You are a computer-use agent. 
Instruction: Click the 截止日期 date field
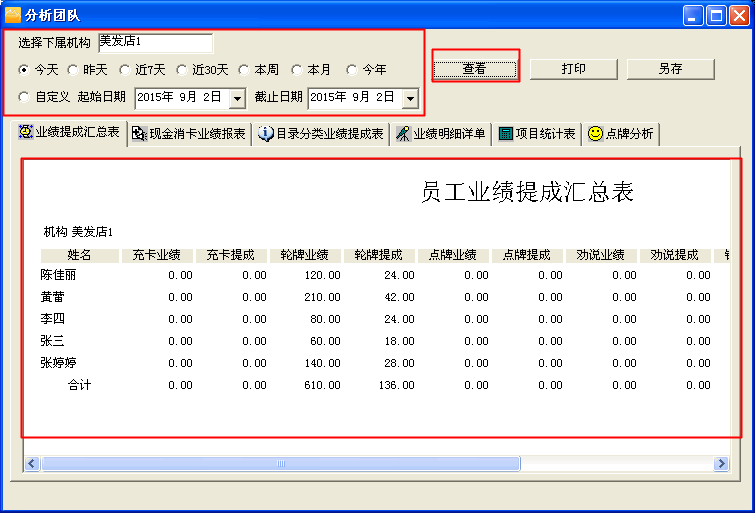(364, 98)
